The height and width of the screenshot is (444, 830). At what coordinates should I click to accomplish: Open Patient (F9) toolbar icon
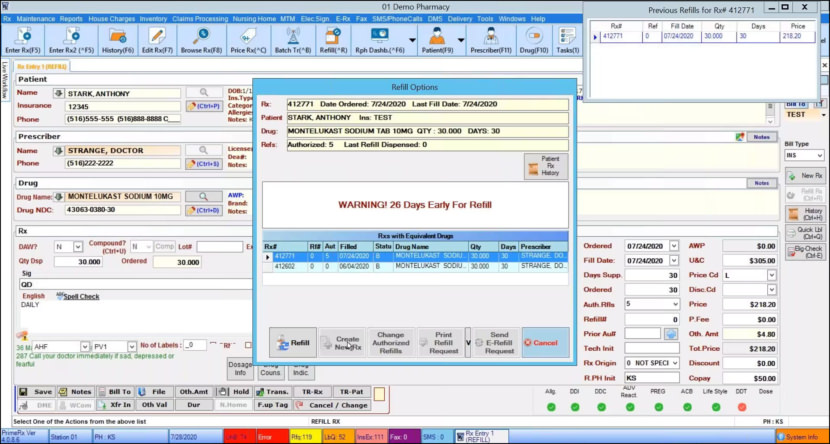coord(437,41)
